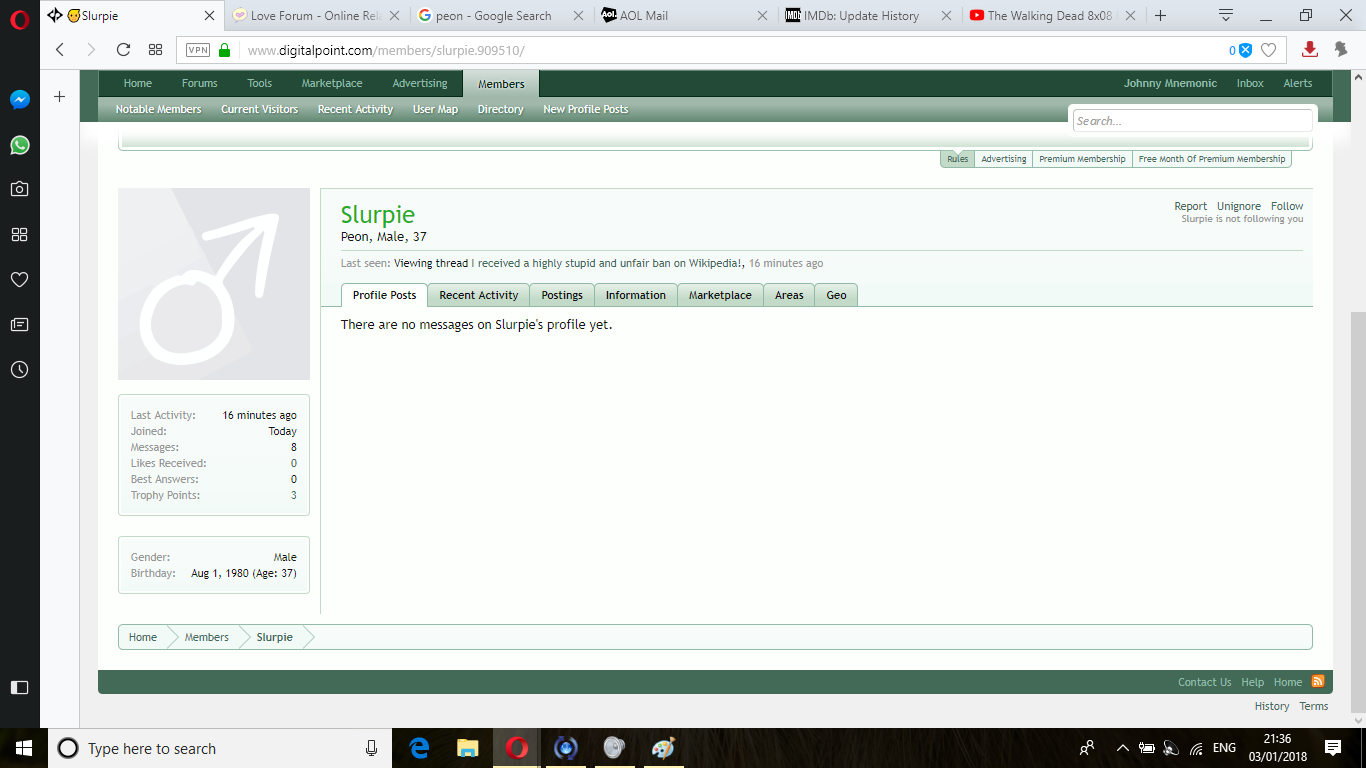The width and height of the screenshot is (1366, 768).
Task: Close the Slurpie tab
Action: pyautogui.click(x=208, y=16)
